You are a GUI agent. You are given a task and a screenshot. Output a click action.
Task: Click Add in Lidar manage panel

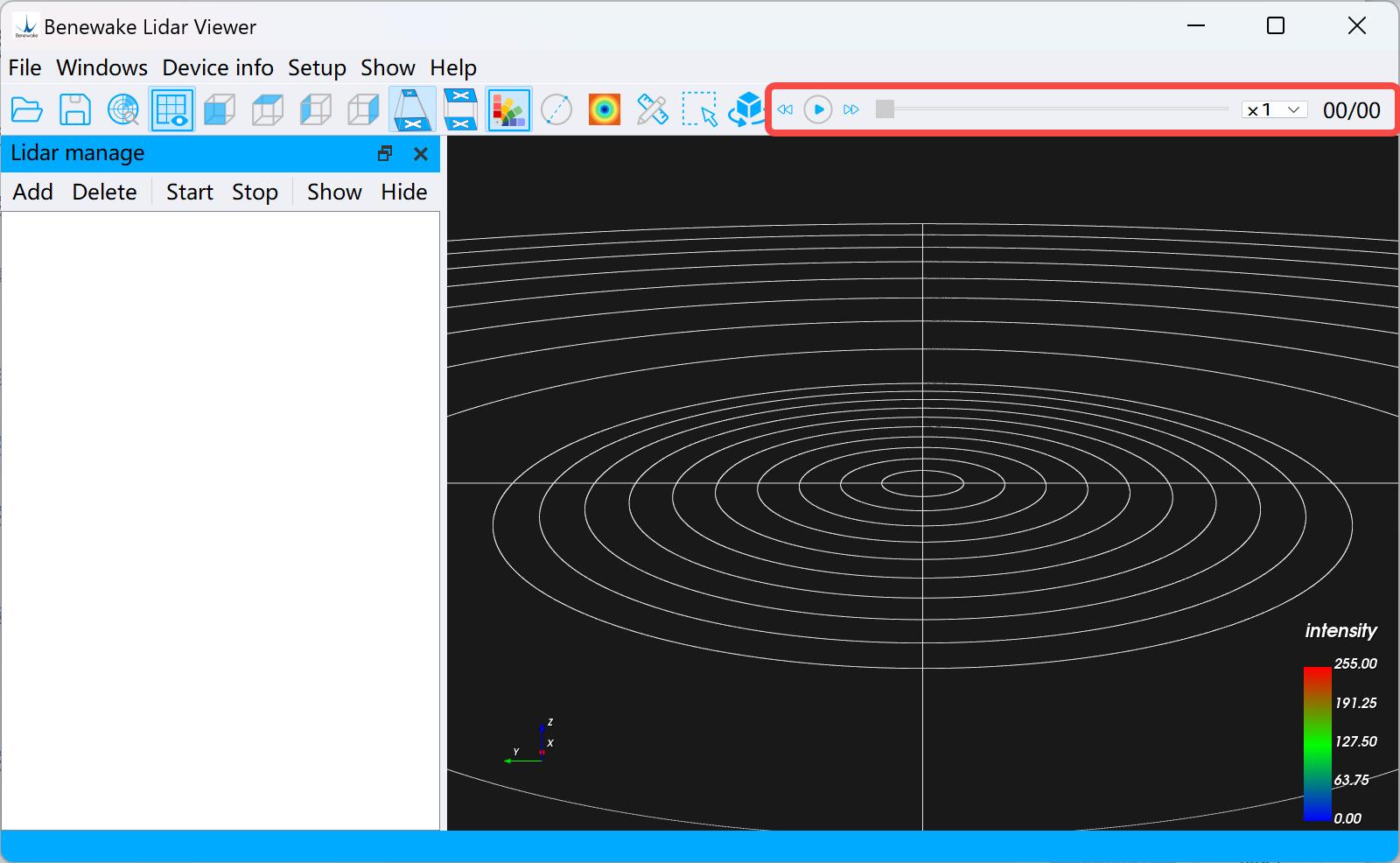[33, 192]
